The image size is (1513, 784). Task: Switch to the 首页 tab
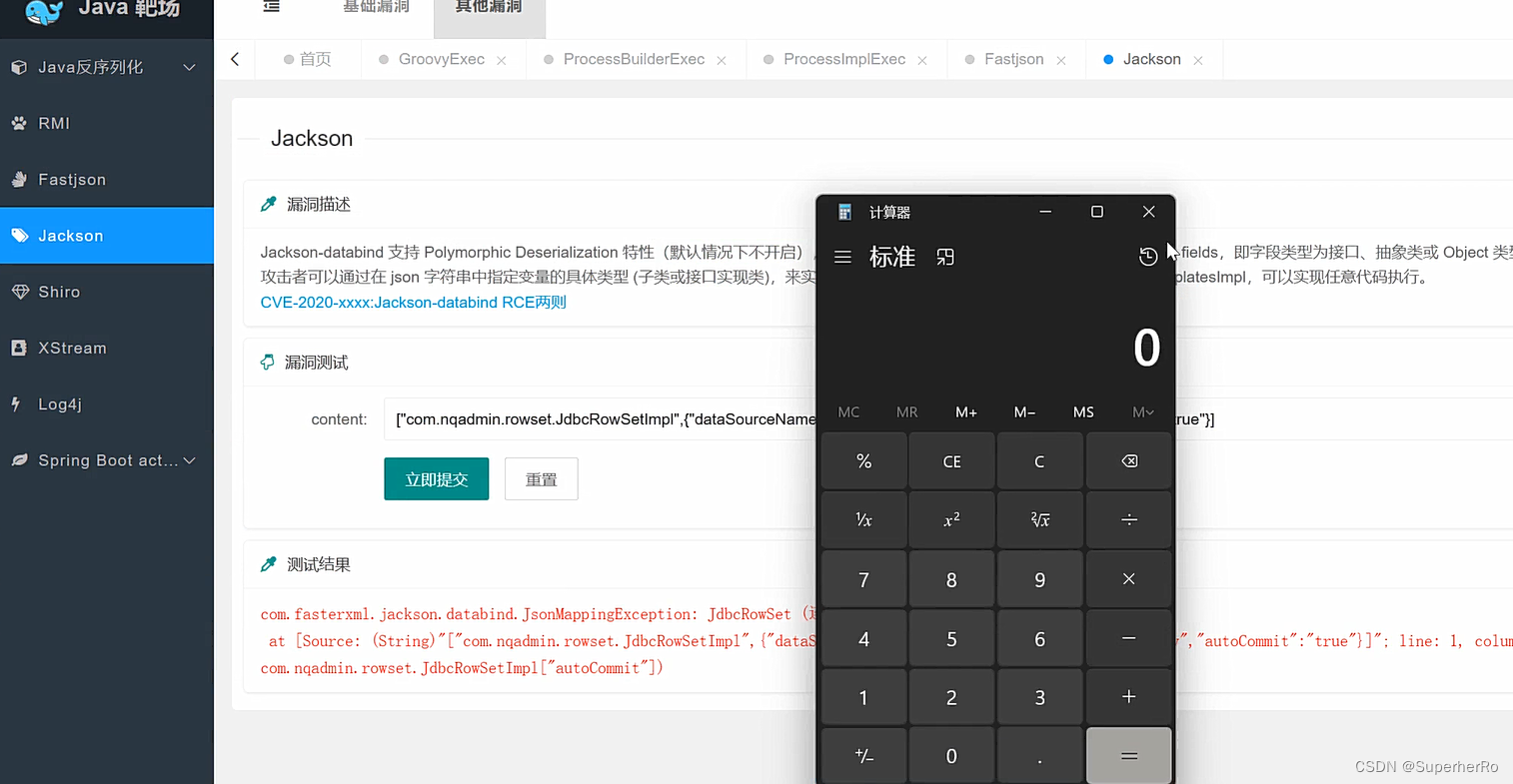click(308, 59)
